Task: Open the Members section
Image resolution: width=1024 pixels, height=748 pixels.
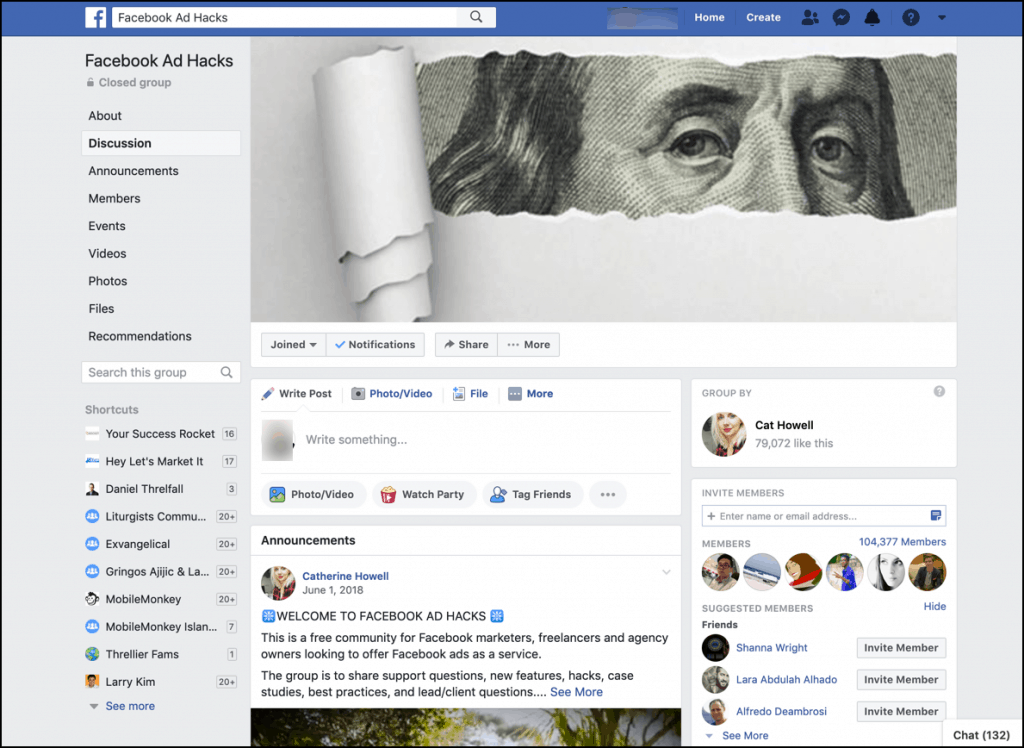Action: point(114,198)
